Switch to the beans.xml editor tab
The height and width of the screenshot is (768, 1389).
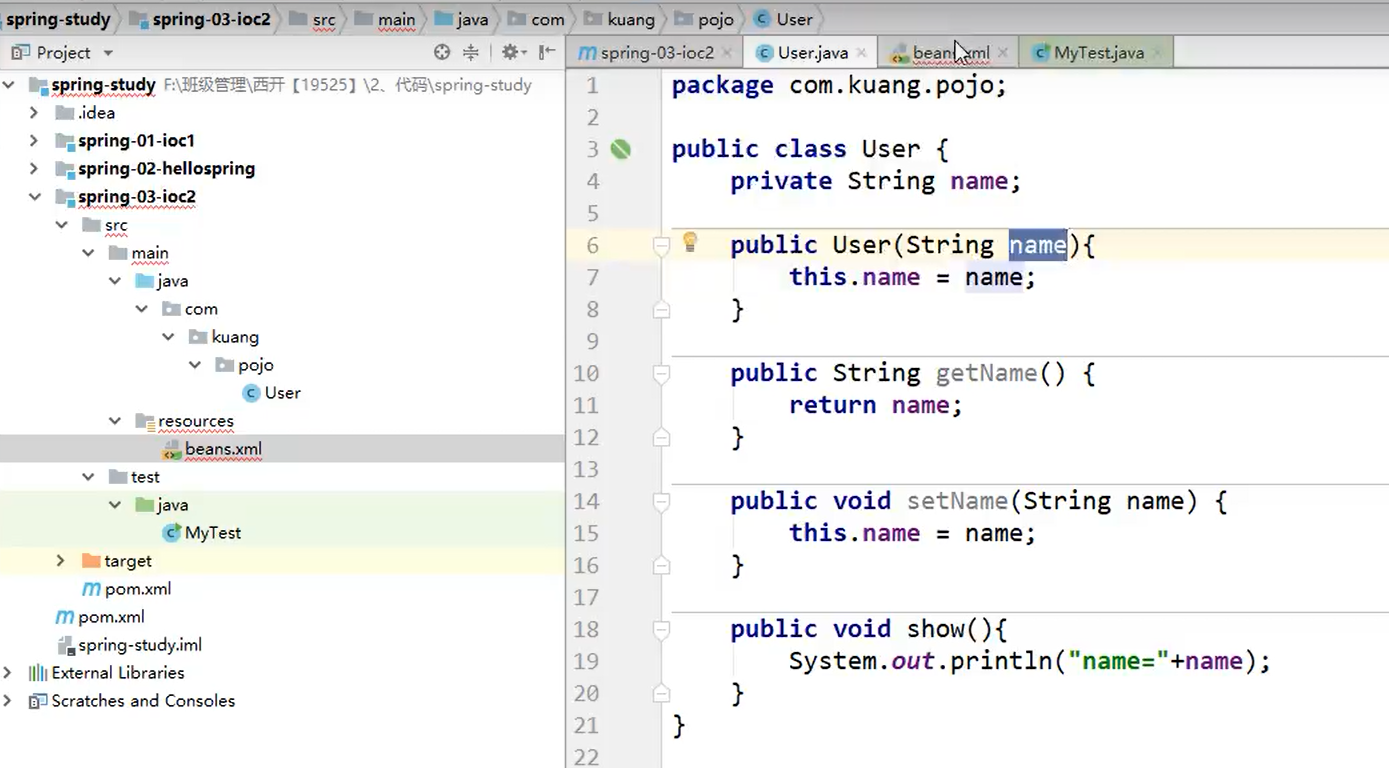point(950,52)
